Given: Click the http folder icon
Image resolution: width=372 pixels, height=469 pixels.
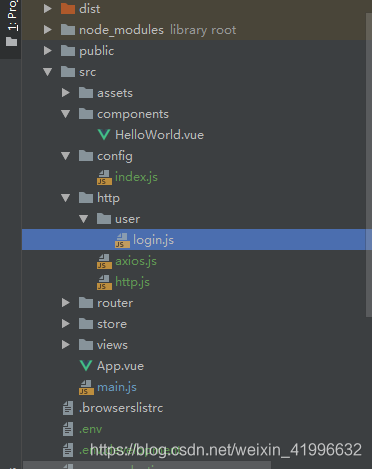Looking at the screenshot, I should [86, 198].
